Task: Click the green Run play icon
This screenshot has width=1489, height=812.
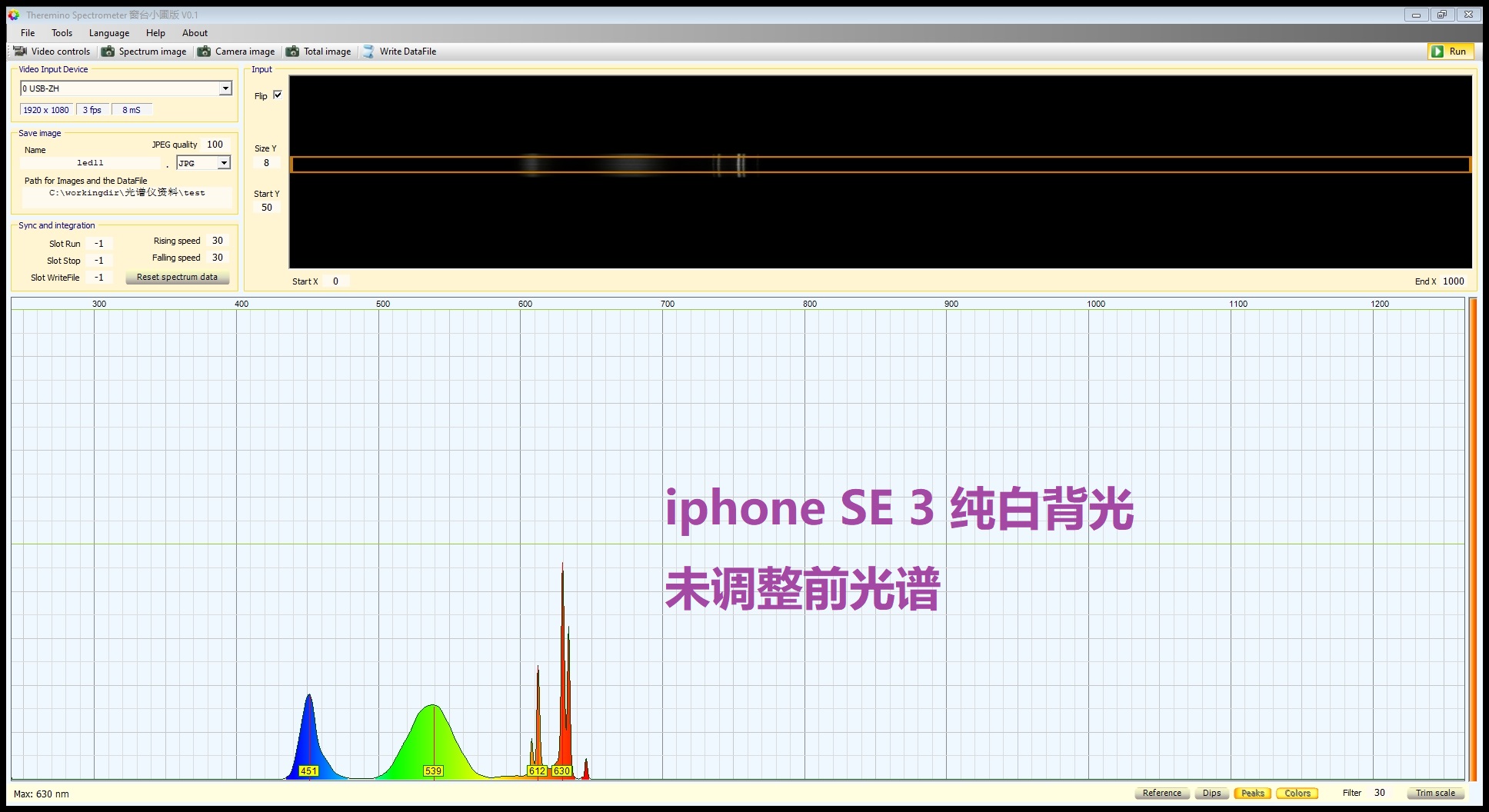Action: coord(1437,52)
